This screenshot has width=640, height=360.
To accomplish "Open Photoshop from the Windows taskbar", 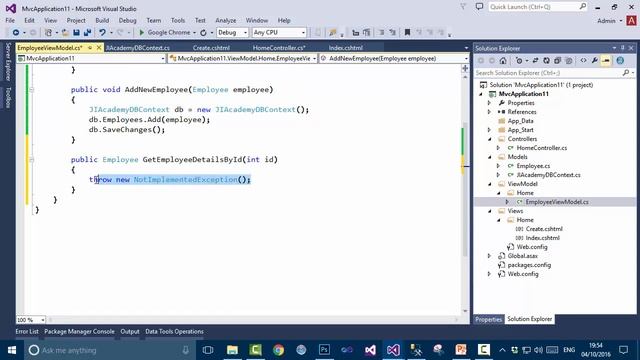I will pyautogui.click(x=324, y=350).
